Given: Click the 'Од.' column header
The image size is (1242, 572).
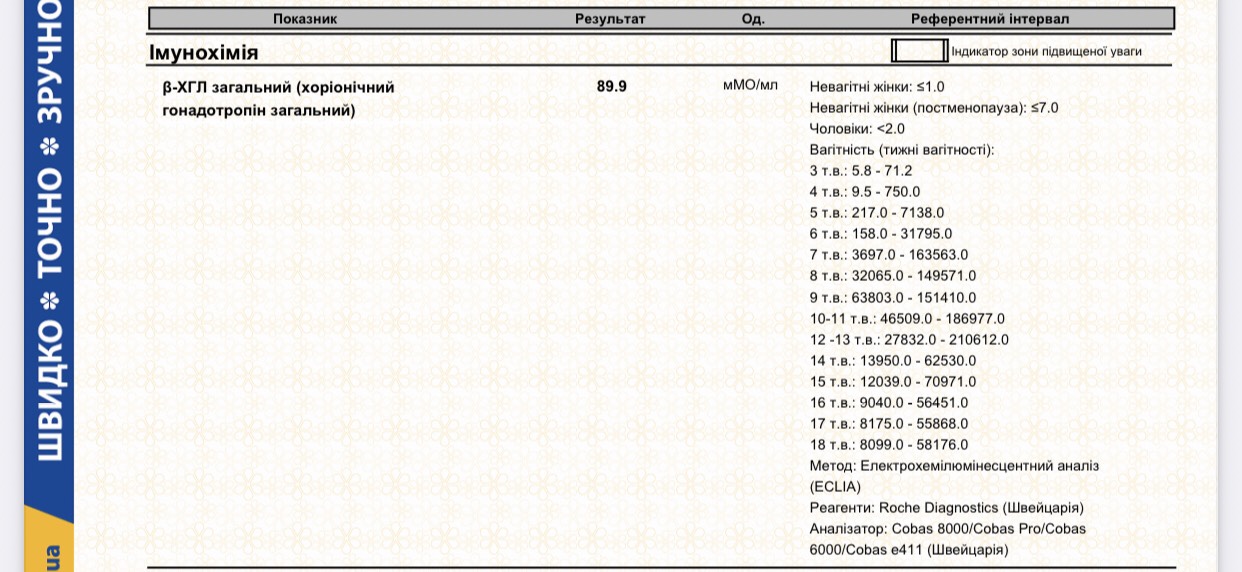Looking at the screenshot, I should click(x=753, y=19).
